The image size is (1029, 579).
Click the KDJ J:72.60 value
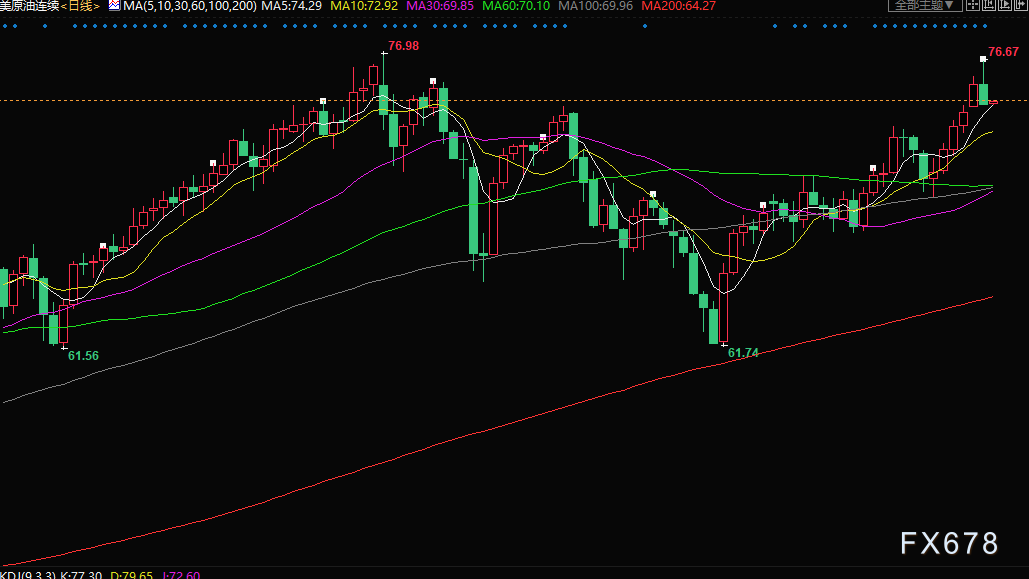(x=181, y=575)
